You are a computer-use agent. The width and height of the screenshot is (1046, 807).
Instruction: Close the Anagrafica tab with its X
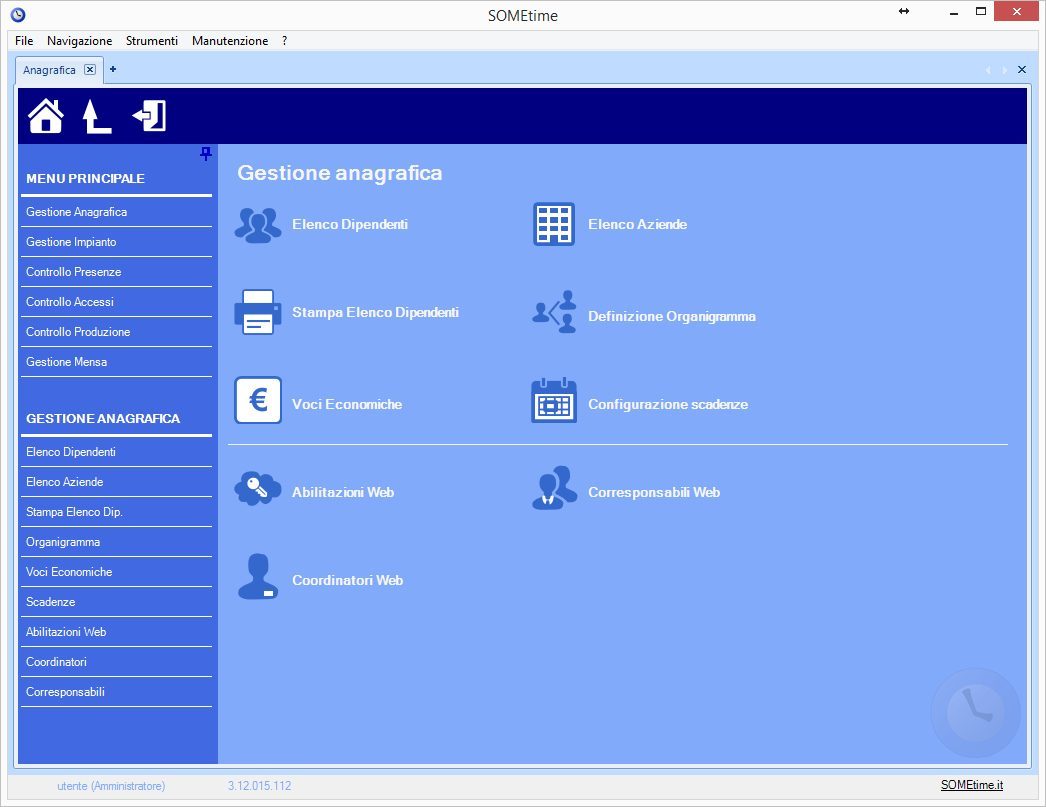(x=90, y=69)
